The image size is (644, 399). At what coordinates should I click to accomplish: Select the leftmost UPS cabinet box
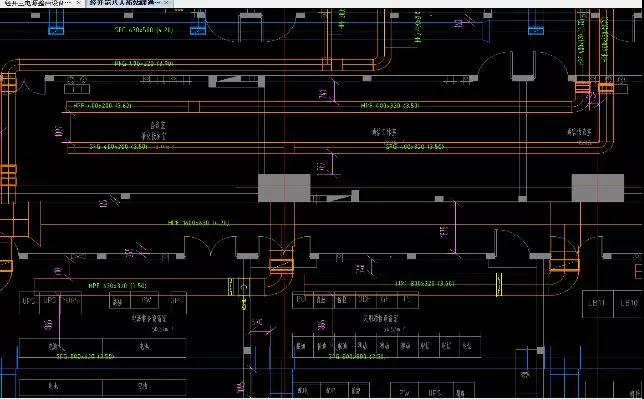29,301
